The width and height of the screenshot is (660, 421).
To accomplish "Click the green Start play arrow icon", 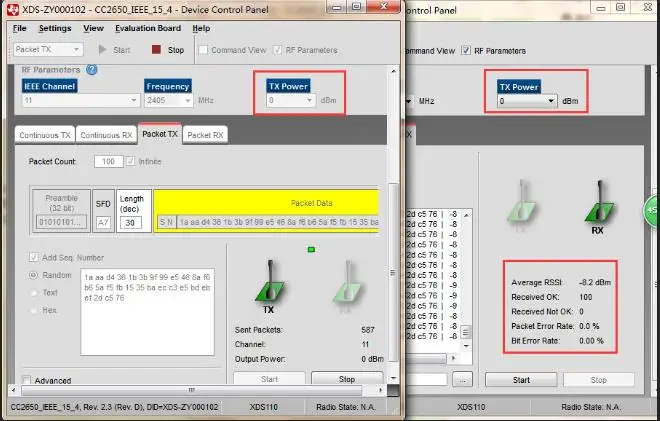I will coord(102,50).
